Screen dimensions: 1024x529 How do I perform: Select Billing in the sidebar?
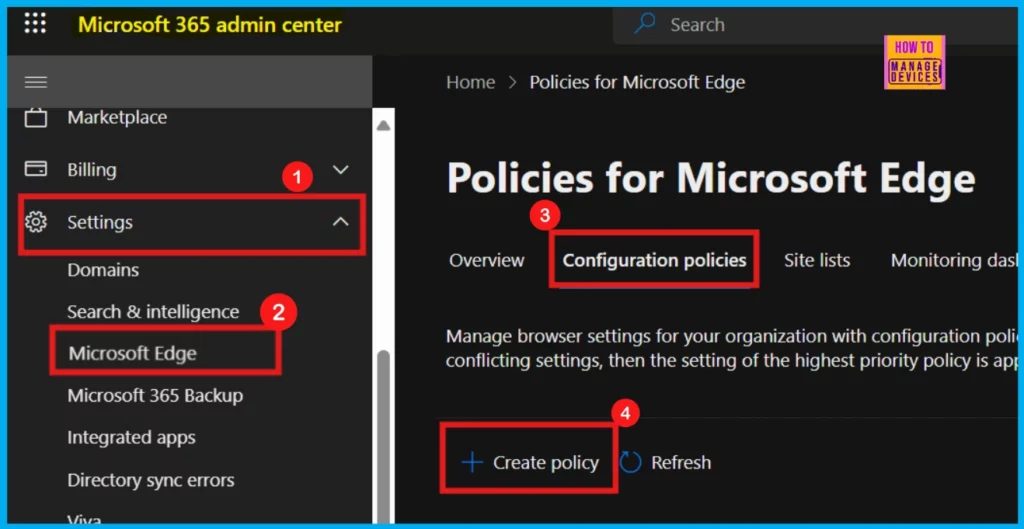[x=91, y=170]
